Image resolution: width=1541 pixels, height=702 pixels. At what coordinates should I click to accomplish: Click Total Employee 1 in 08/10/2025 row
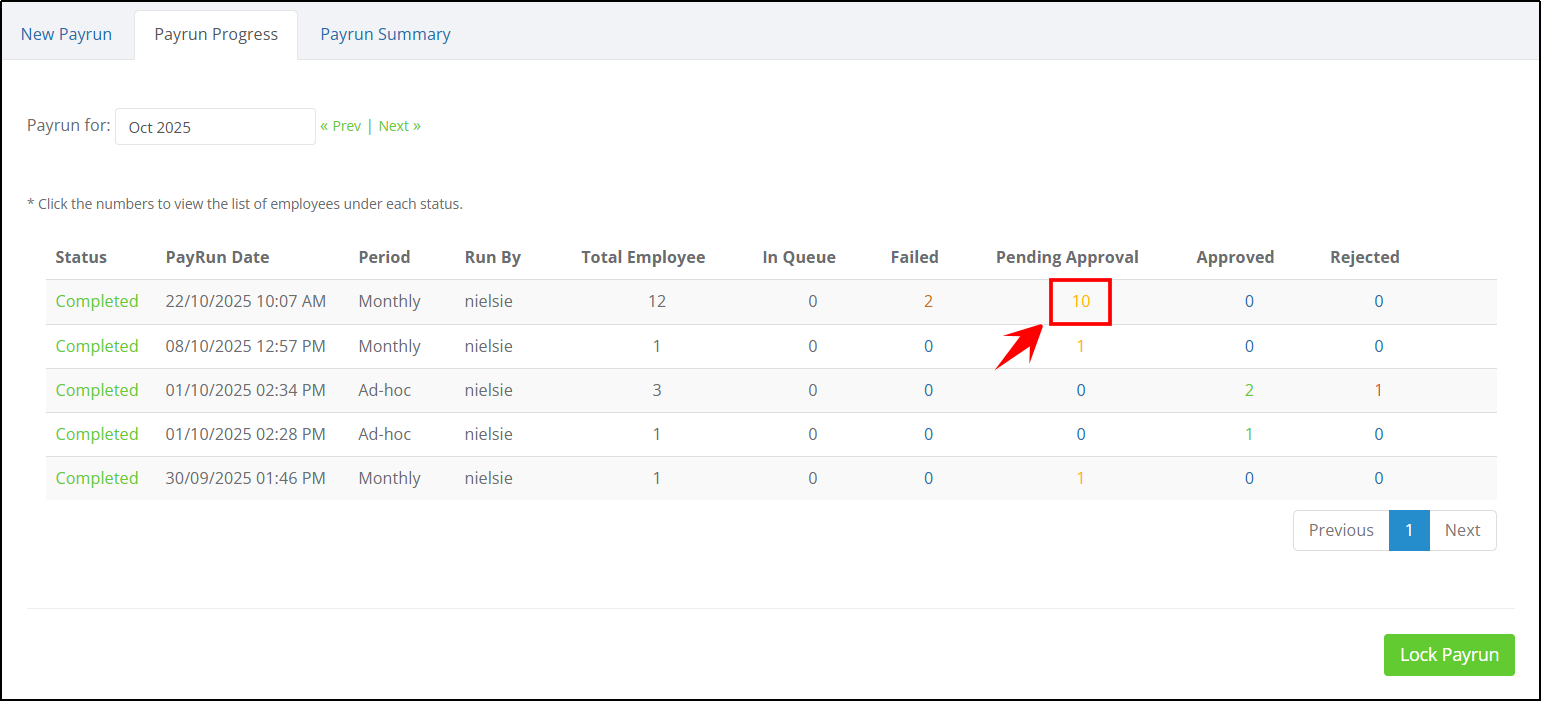[x=657, y=346]
